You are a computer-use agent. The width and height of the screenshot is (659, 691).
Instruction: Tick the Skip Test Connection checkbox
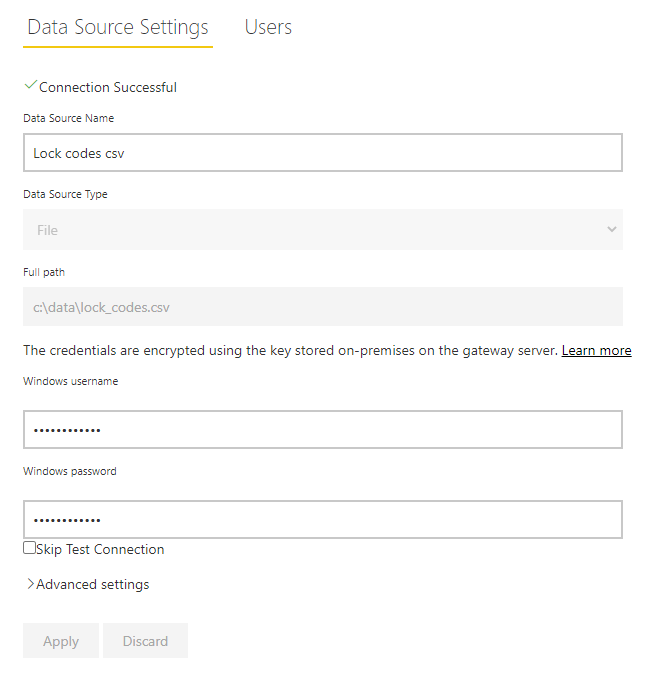coord(29,548)
